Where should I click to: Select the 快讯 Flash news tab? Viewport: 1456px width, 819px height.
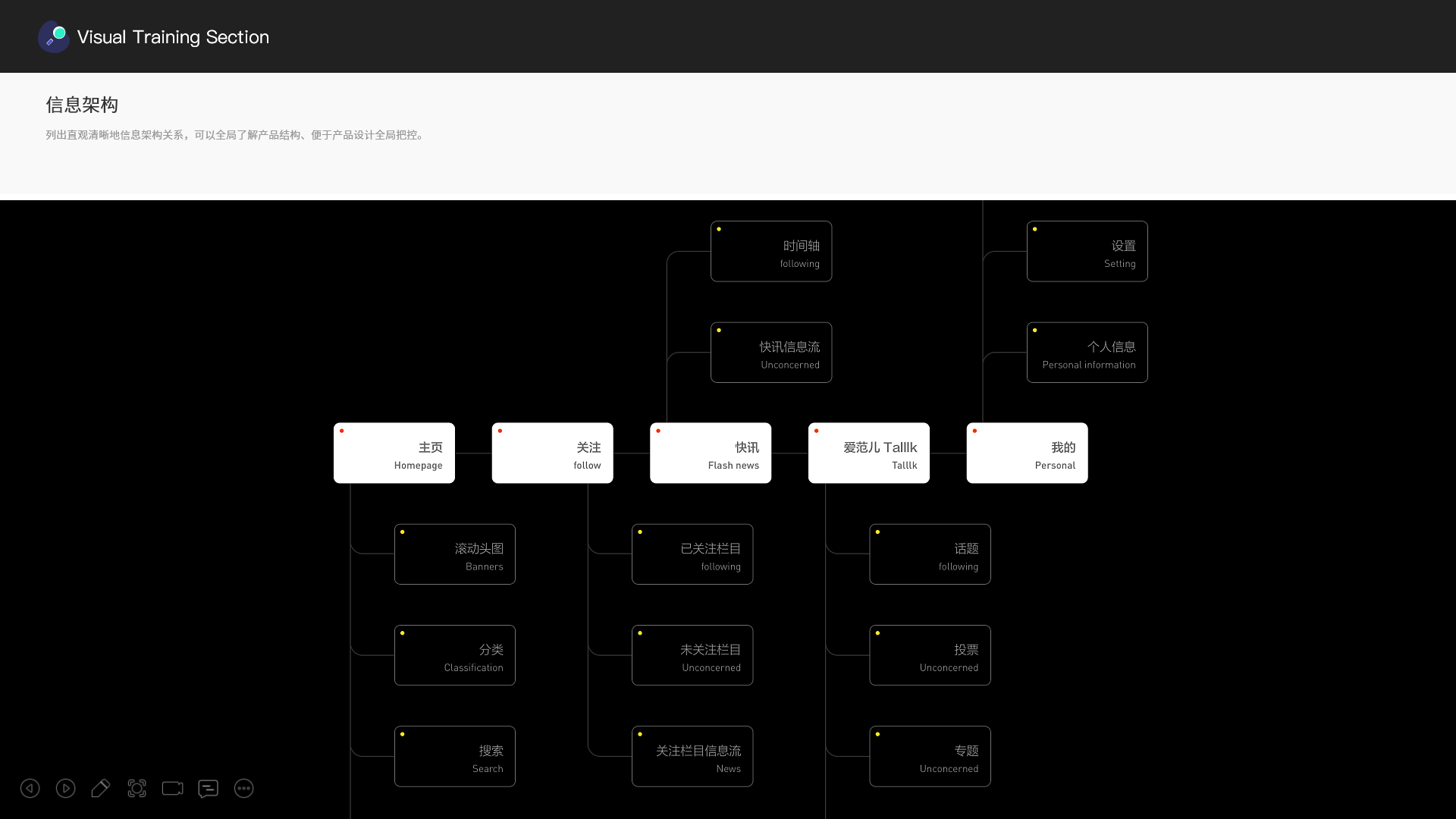[710, 453]
